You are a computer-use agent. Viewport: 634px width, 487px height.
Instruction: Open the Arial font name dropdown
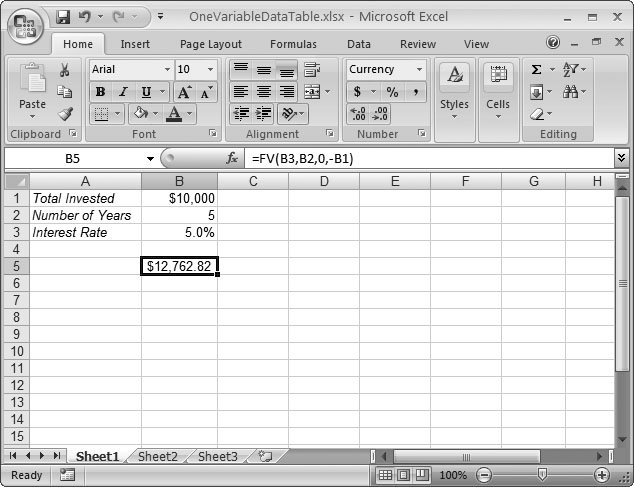click(x=166, y=70)
